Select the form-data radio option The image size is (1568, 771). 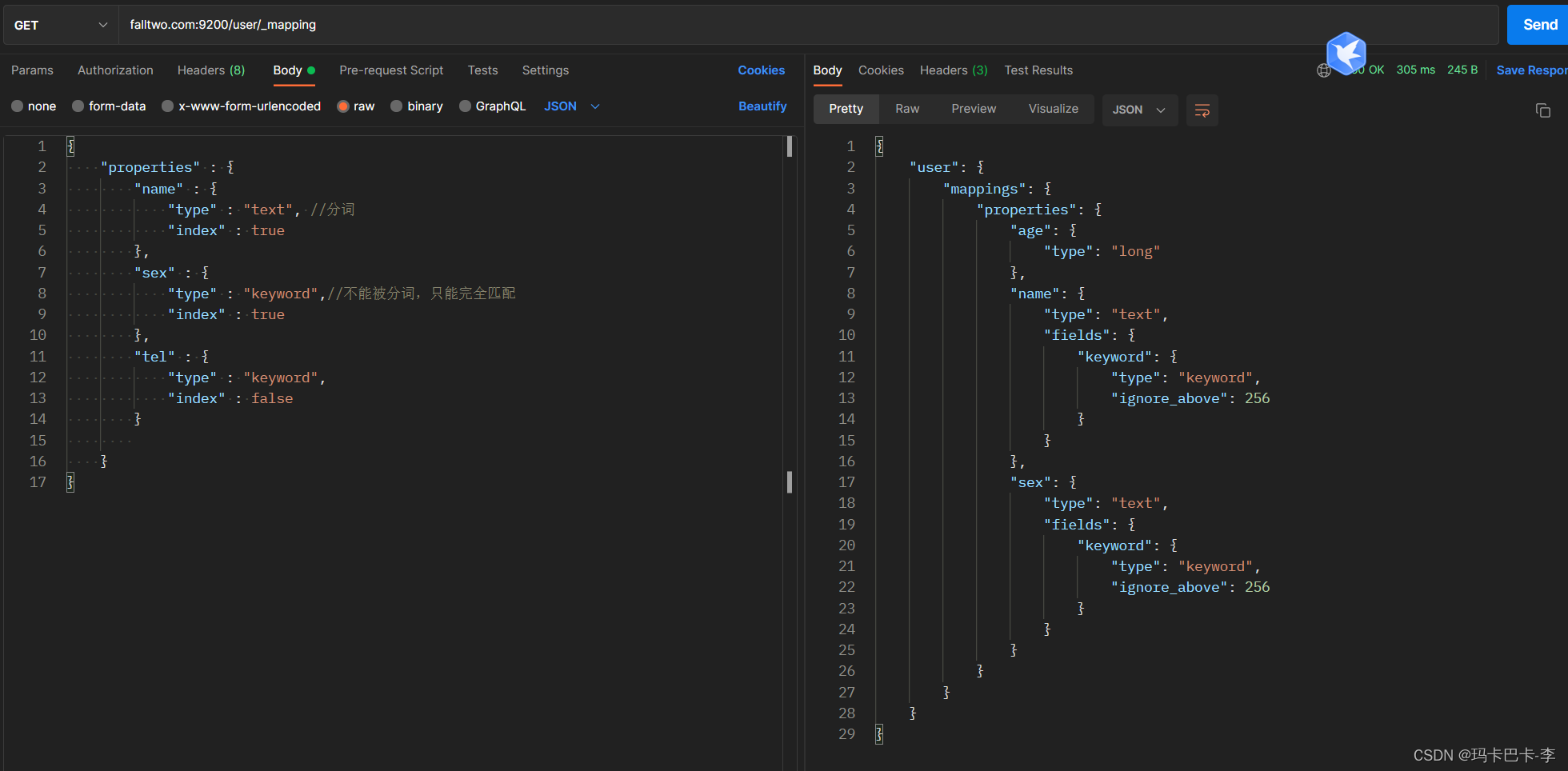[x=78, y=106]
